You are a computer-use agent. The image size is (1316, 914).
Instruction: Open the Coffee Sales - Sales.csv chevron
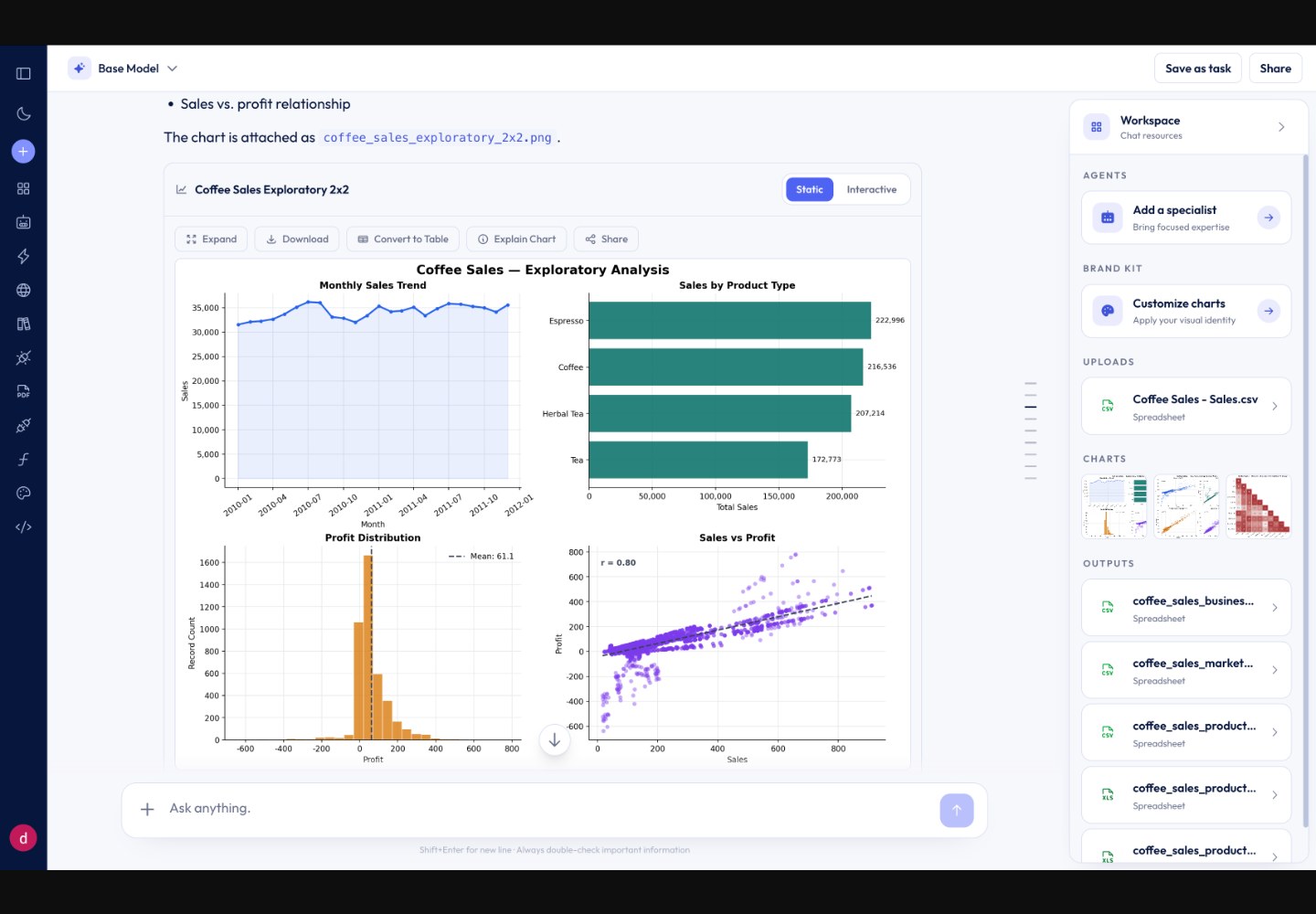(1275, 407)
